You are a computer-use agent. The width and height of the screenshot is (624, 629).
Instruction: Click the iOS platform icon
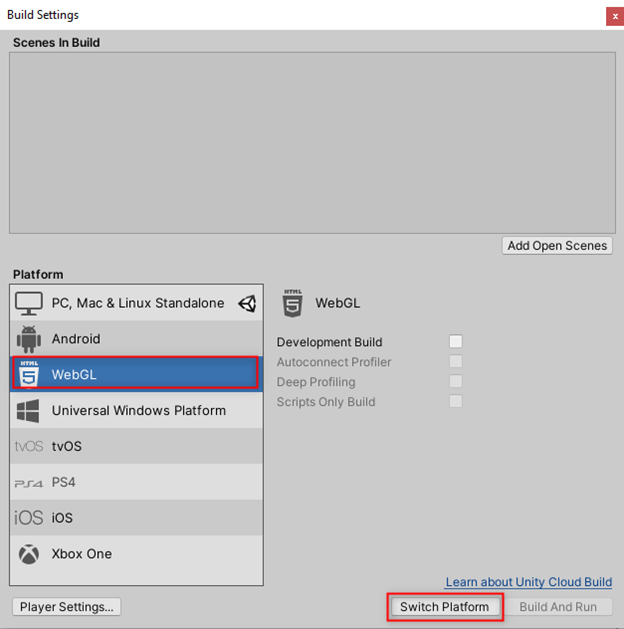pyautogui.click(x=29, y=518)
